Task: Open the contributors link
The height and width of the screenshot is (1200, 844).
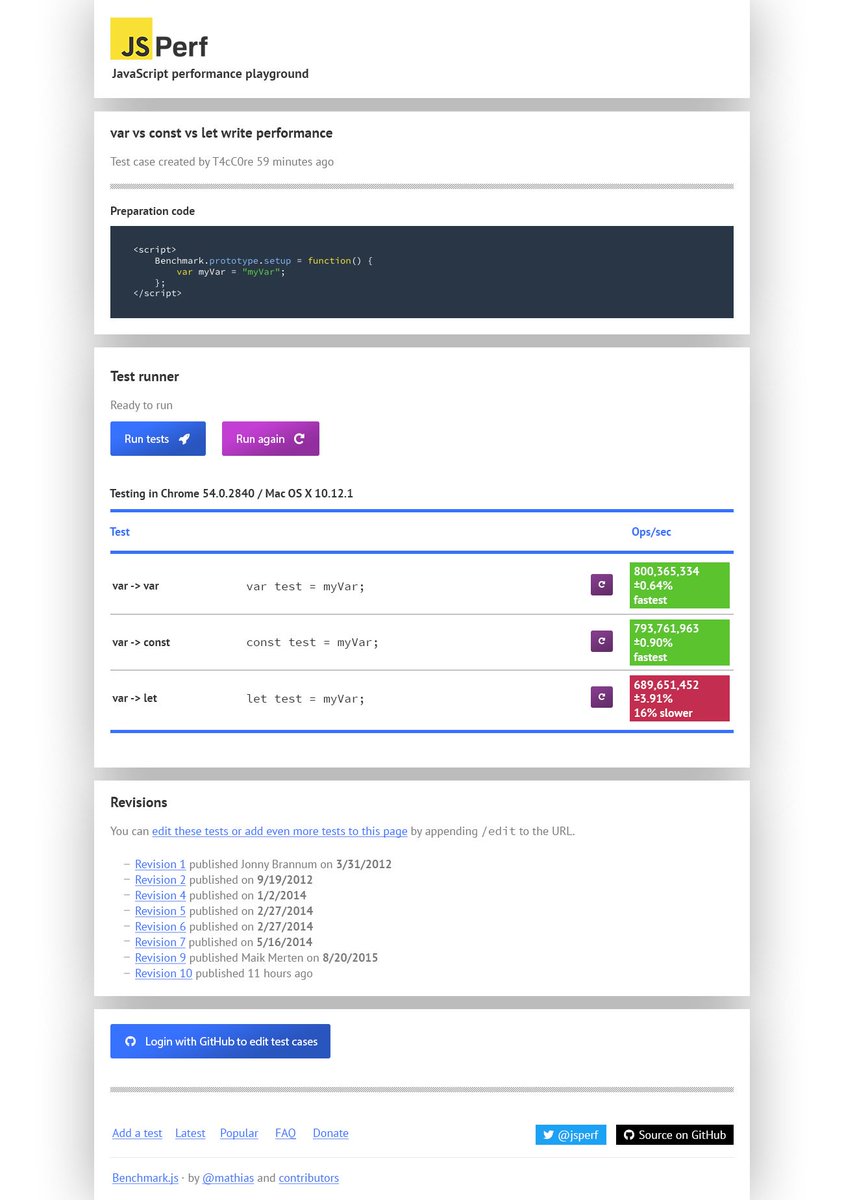Action: [x=309, y=1178]
